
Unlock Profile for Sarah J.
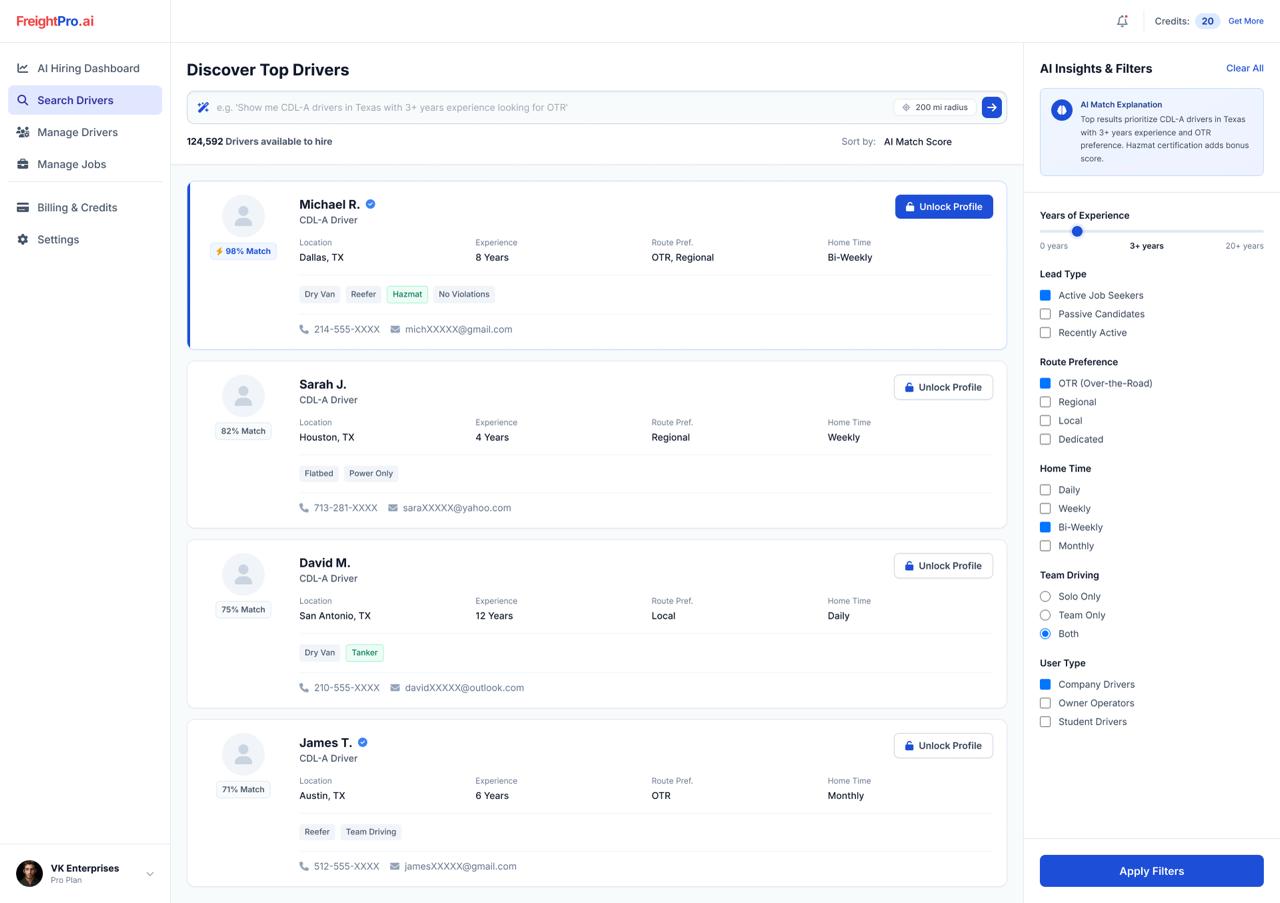click(x=943, y=387)
